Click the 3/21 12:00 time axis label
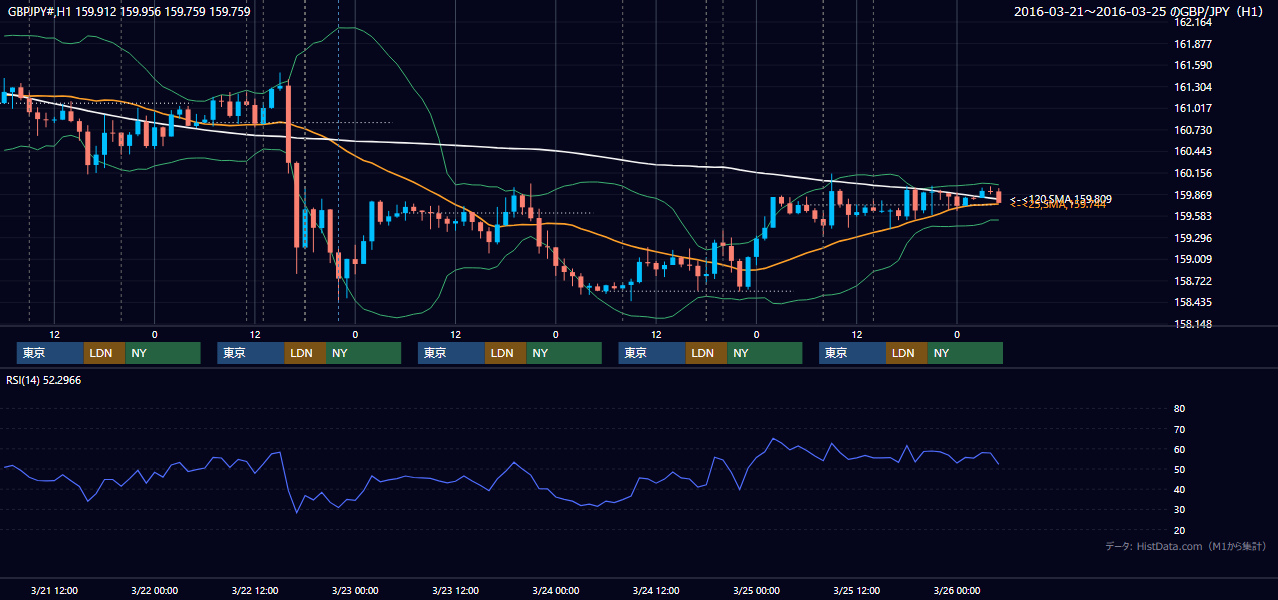The width and height of the screenshot is (1278, 600). (54, 590)
